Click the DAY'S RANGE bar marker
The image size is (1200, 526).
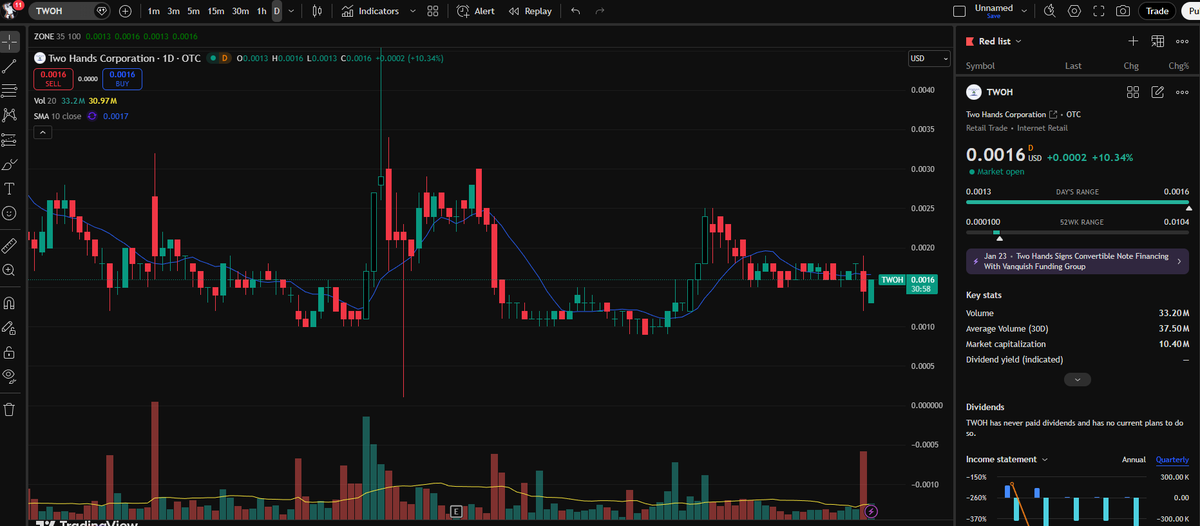point(1188,208)
